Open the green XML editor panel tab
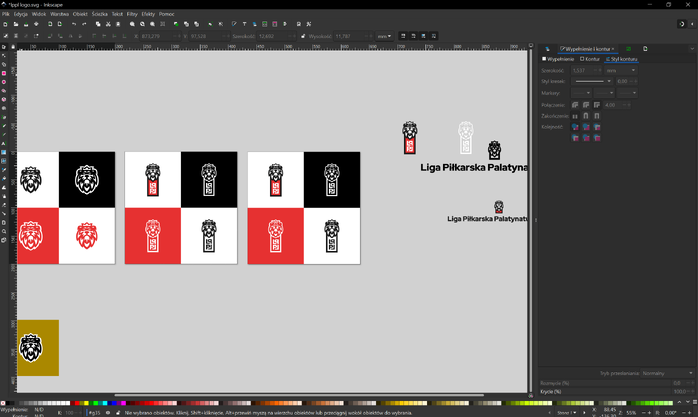 coord(629,49)
